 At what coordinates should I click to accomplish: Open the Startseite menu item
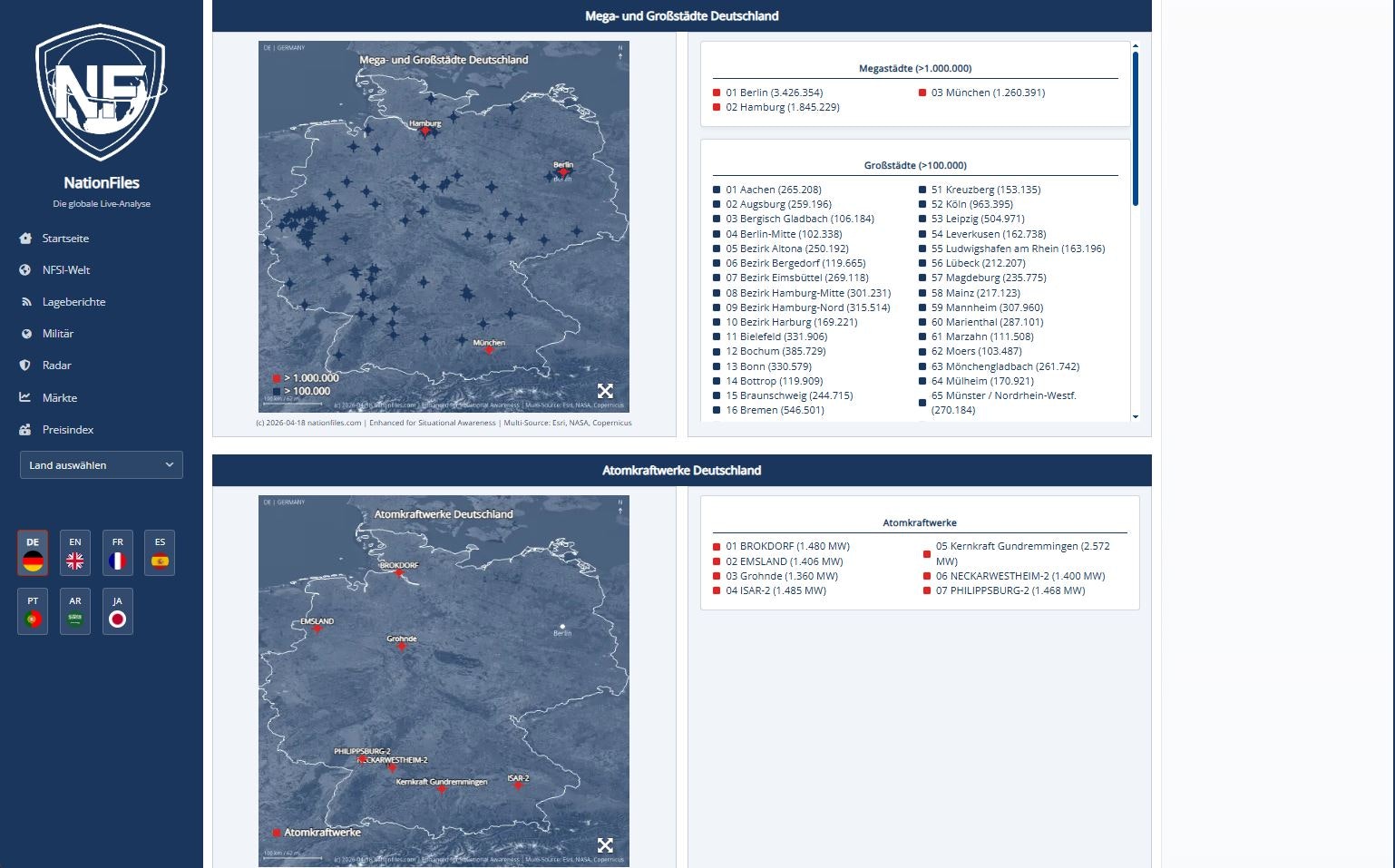pyautogui.click(x=65, y=239)
